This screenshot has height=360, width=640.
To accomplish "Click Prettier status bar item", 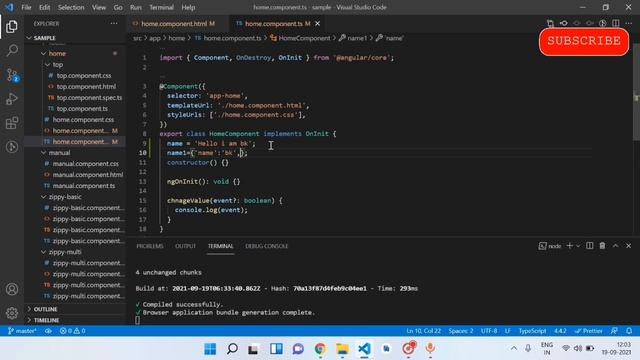I will coord(588,331).
